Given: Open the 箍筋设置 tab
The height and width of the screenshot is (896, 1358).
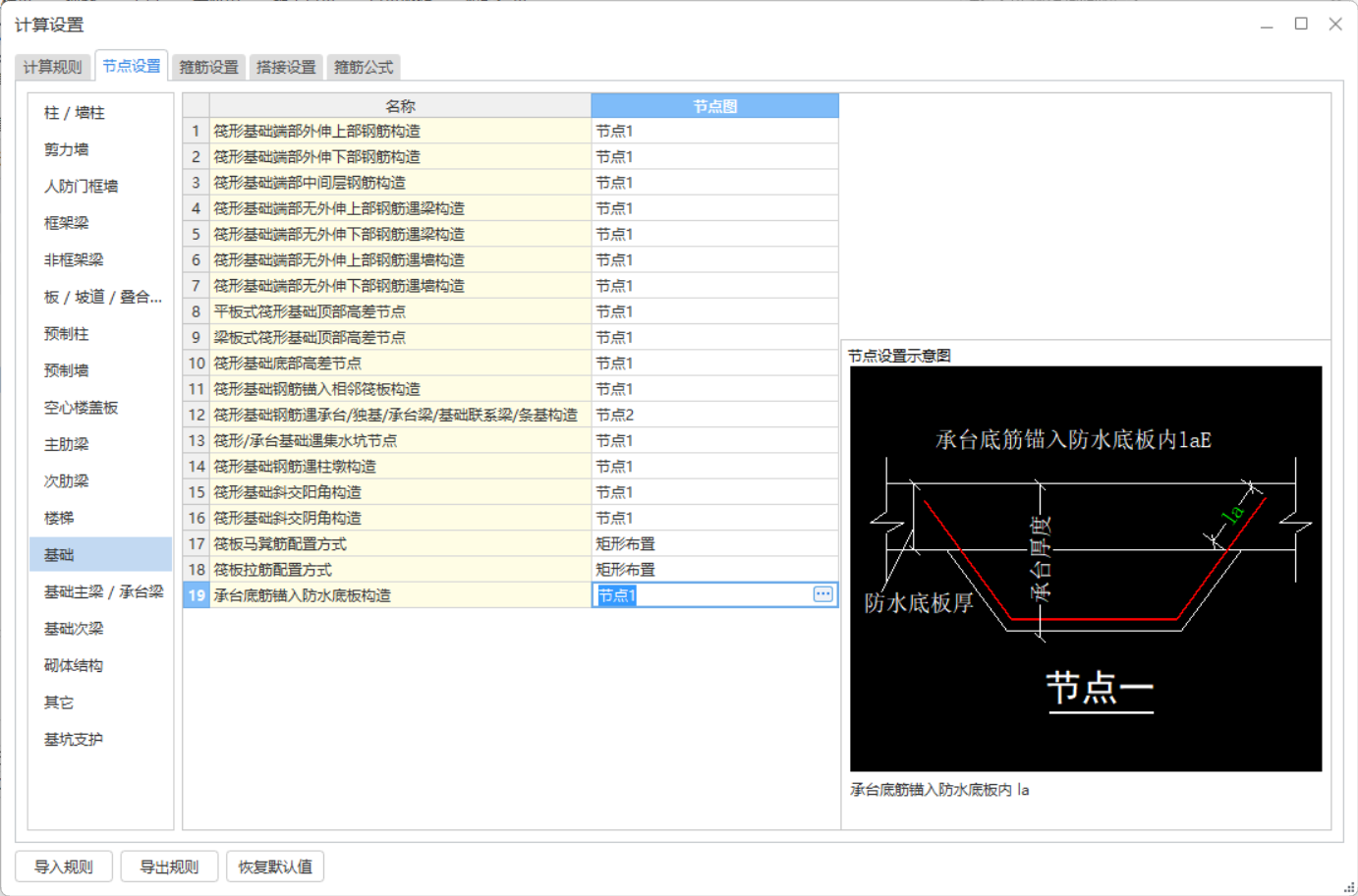Looking at the screenshot, I should (208, 67).
